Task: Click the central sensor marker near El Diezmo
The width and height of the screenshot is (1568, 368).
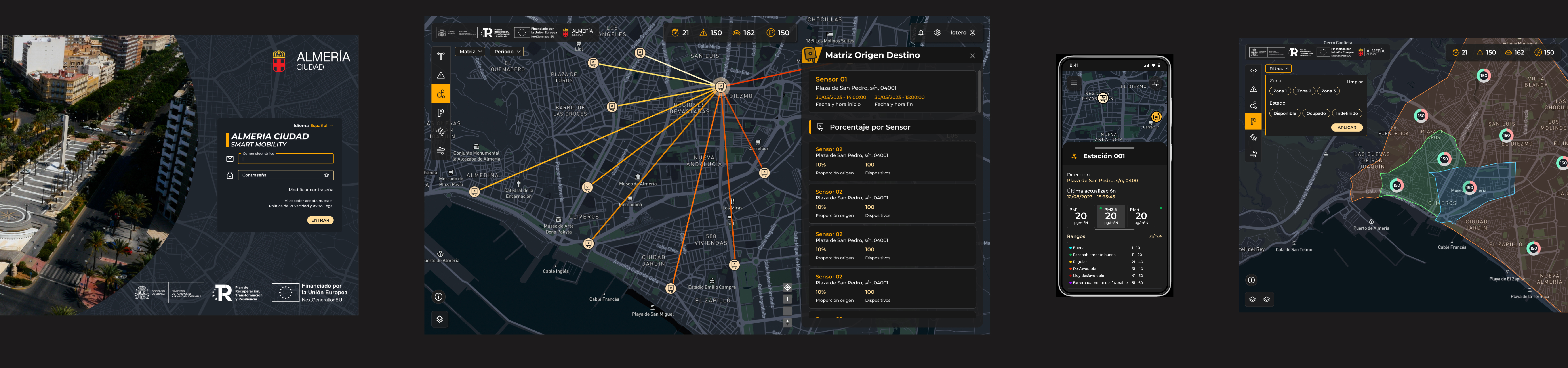Action: pyautogui.click(x=721, y=86)
